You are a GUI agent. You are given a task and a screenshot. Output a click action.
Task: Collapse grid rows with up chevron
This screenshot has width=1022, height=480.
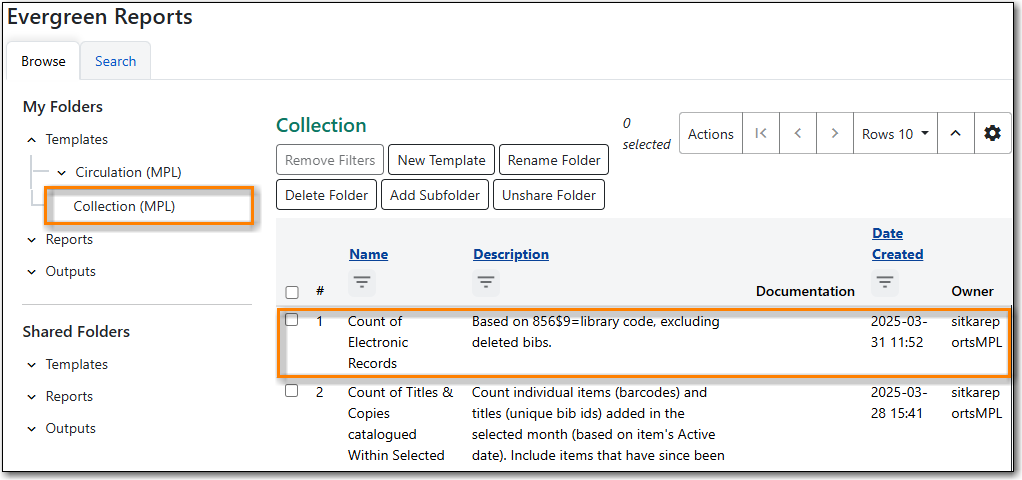(955, 133)
